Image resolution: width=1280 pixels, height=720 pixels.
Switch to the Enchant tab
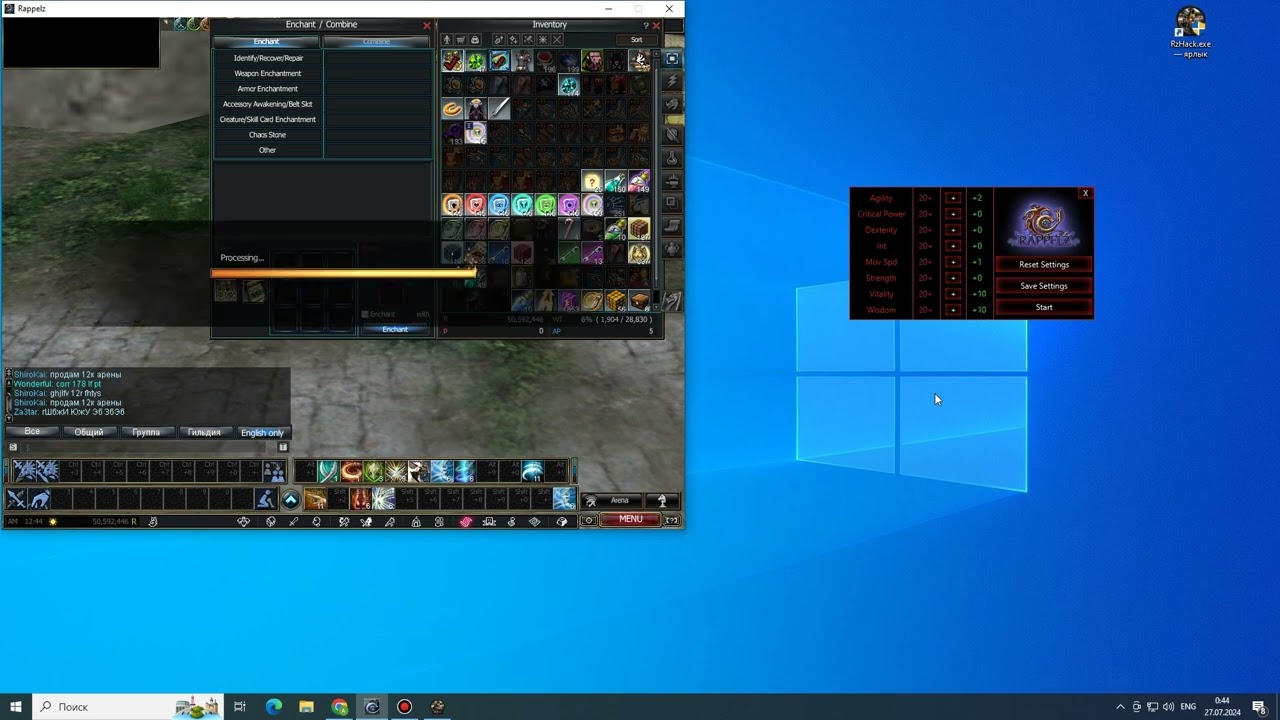[267, 42]
